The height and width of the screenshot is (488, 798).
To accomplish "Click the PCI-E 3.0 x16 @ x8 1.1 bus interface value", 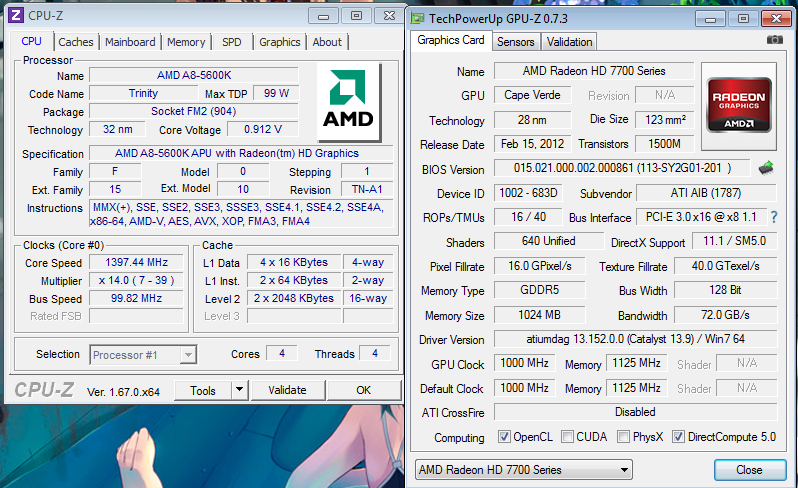I will 701,217.
